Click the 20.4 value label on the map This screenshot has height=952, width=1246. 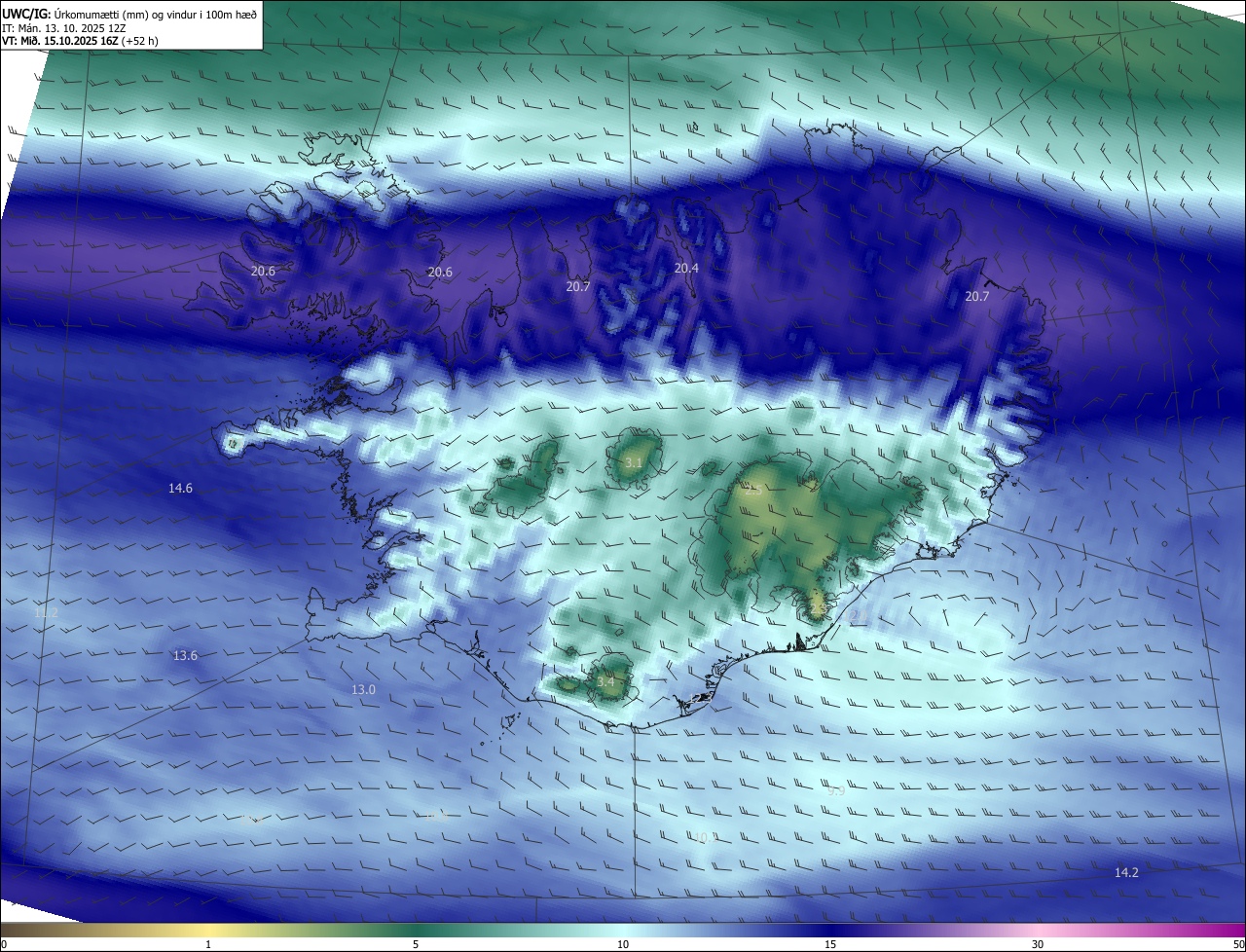pos(687,268)
